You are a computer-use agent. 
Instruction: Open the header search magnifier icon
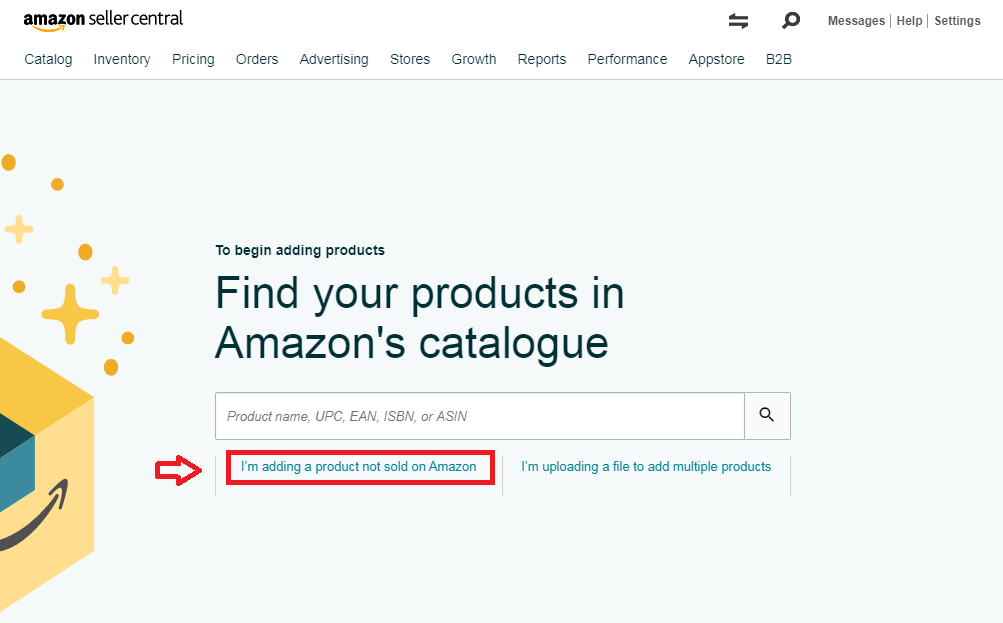791,21
